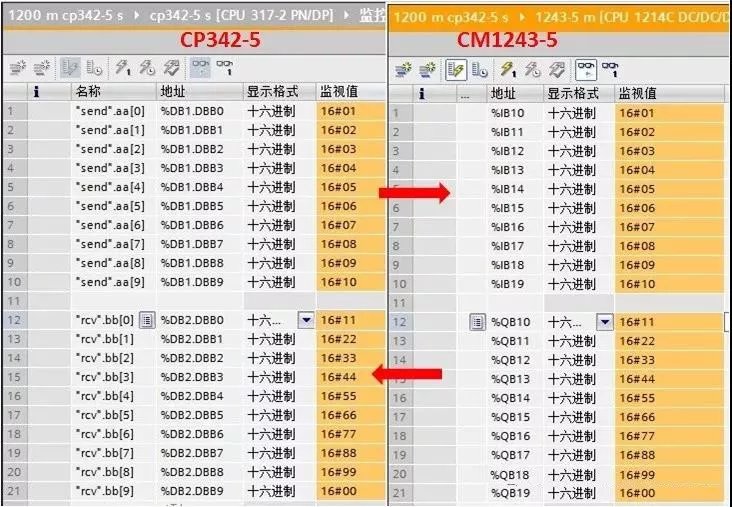Toggle show modify columns in CM1243-5 toolbar
732x507 pixels.
453,69
